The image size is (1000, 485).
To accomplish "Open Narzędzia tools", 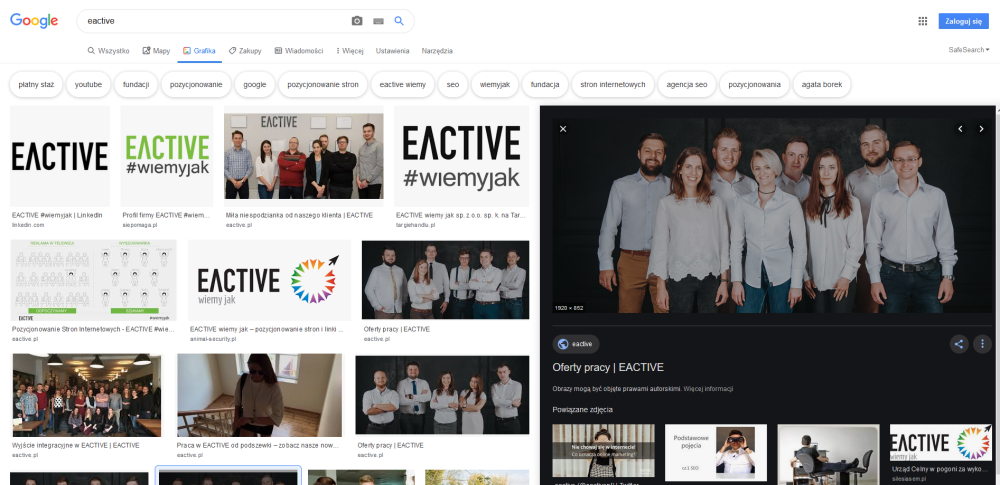I will [x=437, y=51].
